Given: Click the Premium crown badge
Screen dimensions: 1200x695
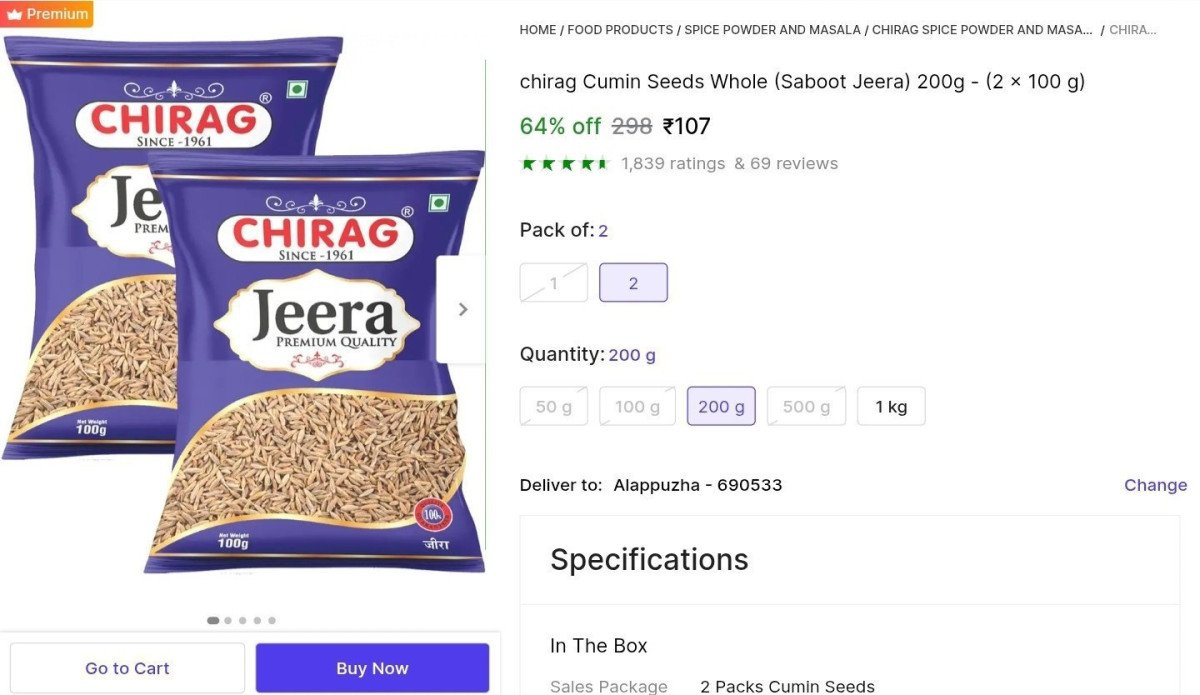Looking at the screenshot, I should (x=47, y=14).
